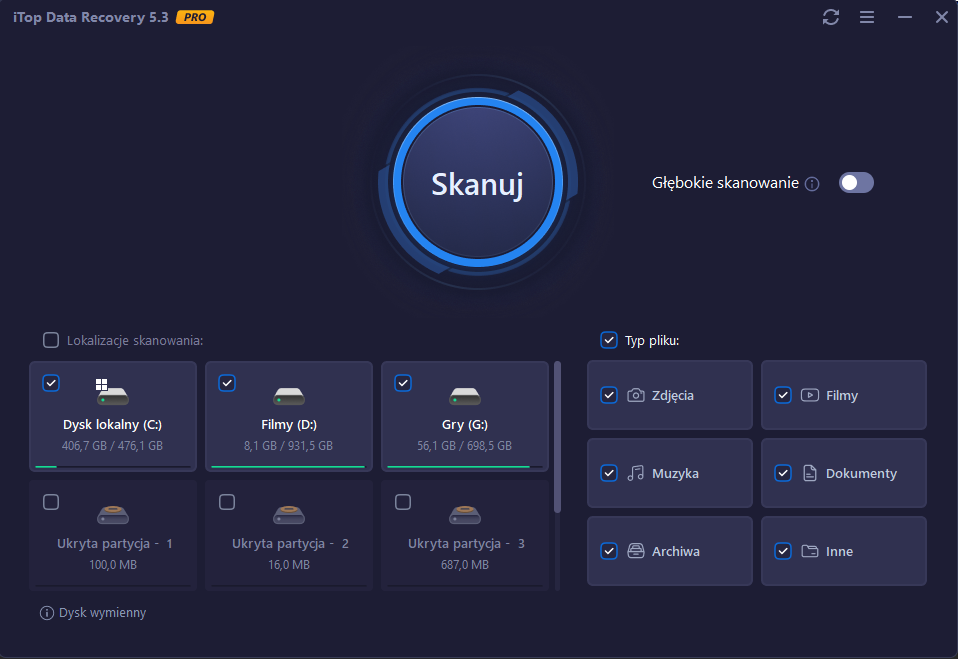Click the Filmy (D:) drive name text
This screenshot has width=958, height=659.
pos(289,424)
